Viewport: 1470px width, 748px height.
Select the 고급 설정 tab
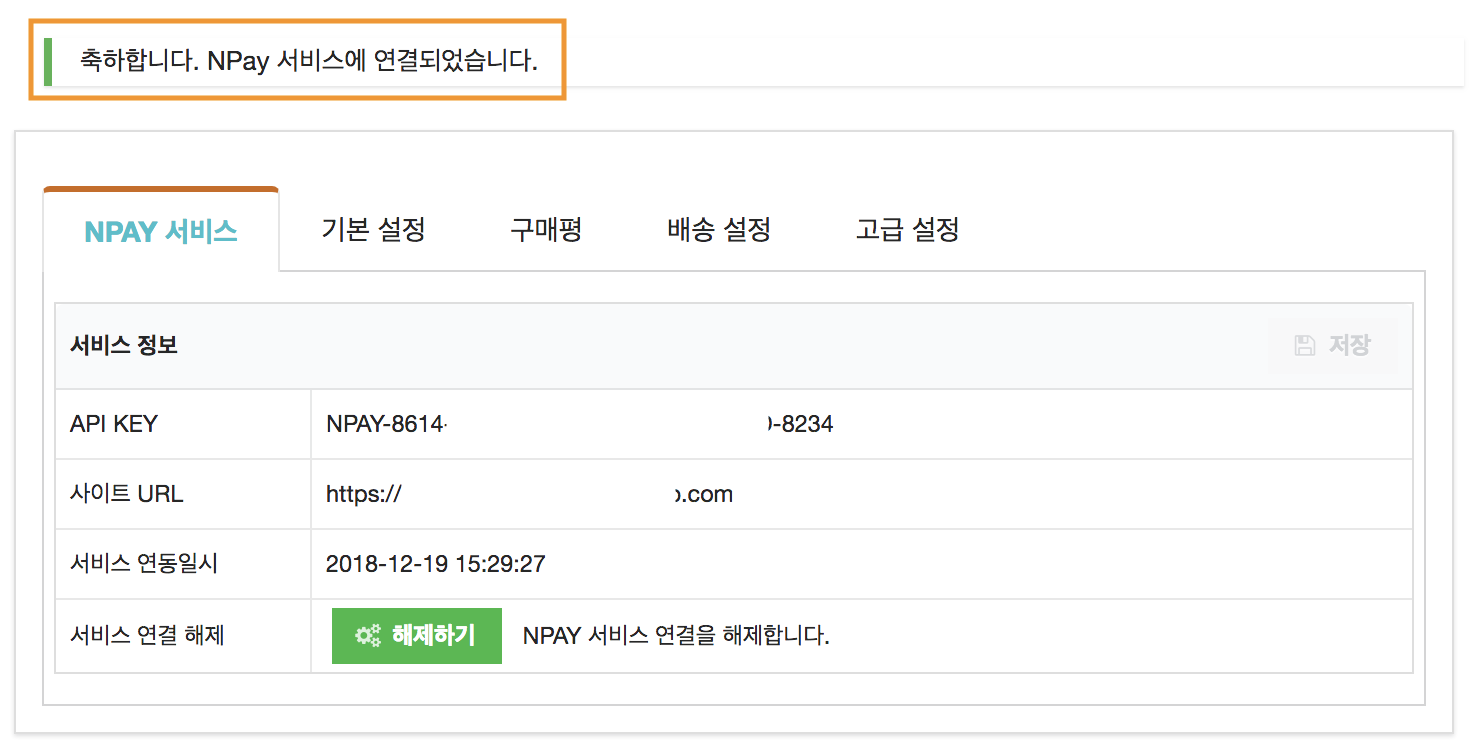(x=908, y=230)
